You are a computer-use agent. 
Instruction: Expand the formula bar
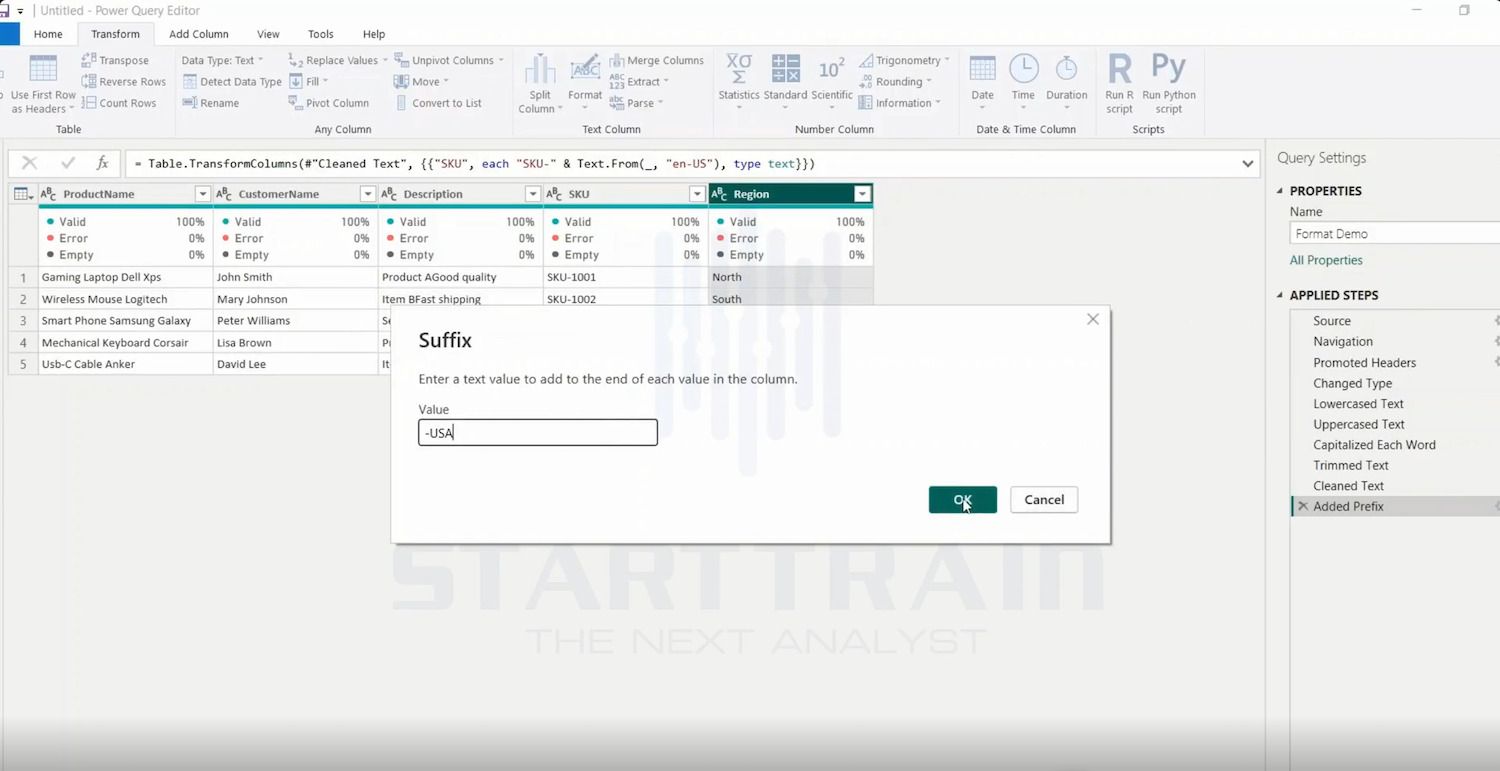[x=1247, y=164]
